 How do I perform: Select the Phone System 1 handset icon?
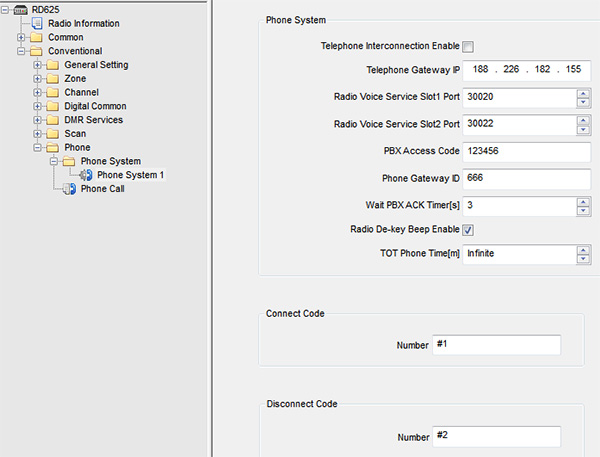click(x=86, y=175)
